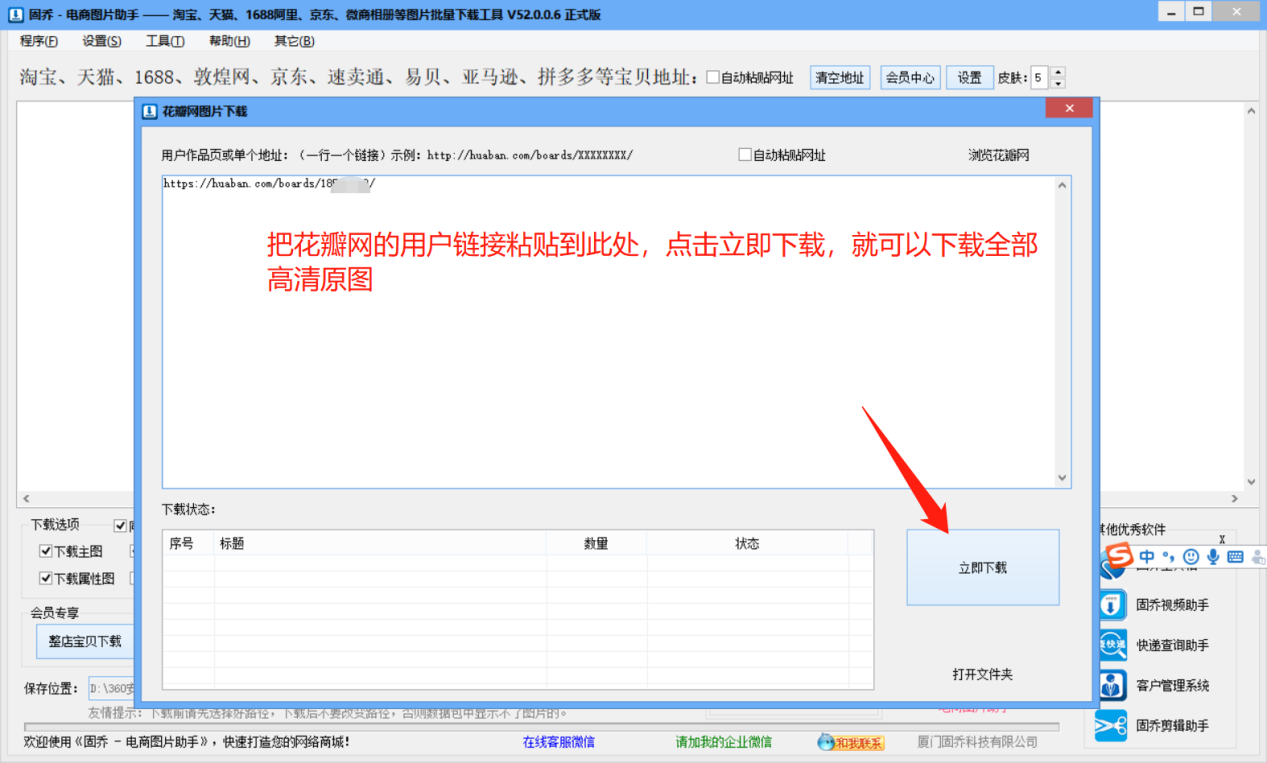Image resolution: width=1267 pixels, height=763 pixels.
Task: Open the 设置(S) menu
Action: pos(101,41)
